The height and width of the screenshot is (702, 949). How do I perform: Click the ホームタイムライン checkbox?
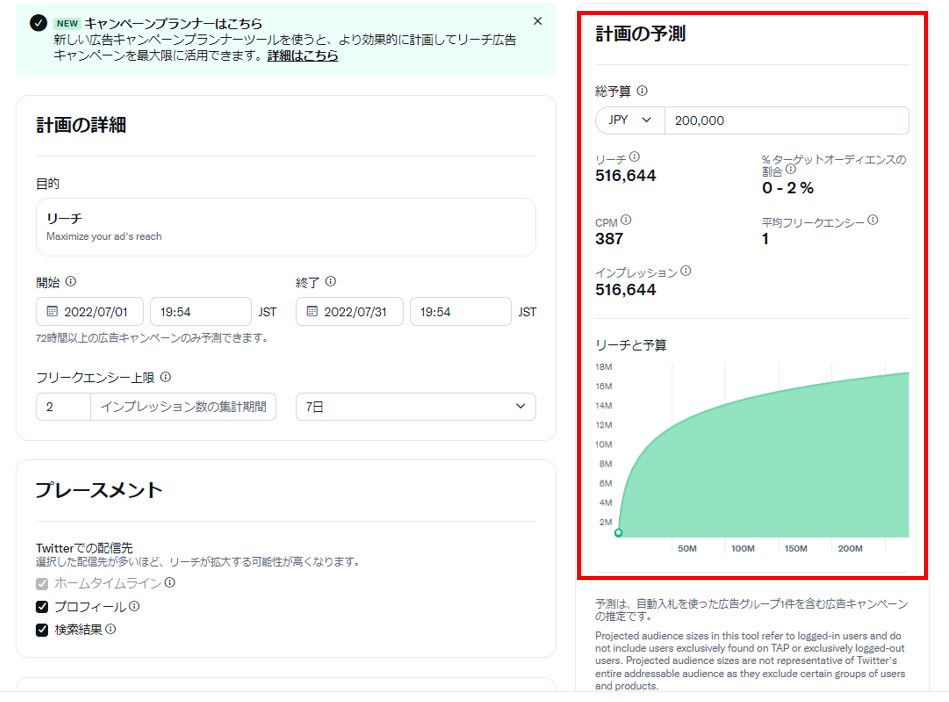coord(42,583)
